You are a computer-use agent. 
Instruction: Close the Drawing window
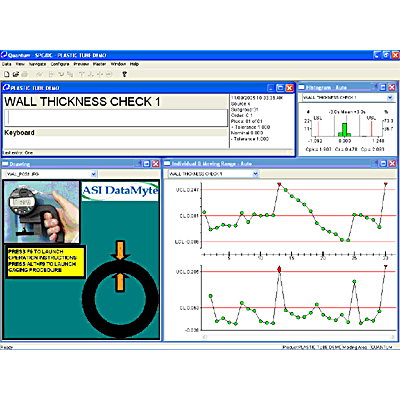coord(156,164)
